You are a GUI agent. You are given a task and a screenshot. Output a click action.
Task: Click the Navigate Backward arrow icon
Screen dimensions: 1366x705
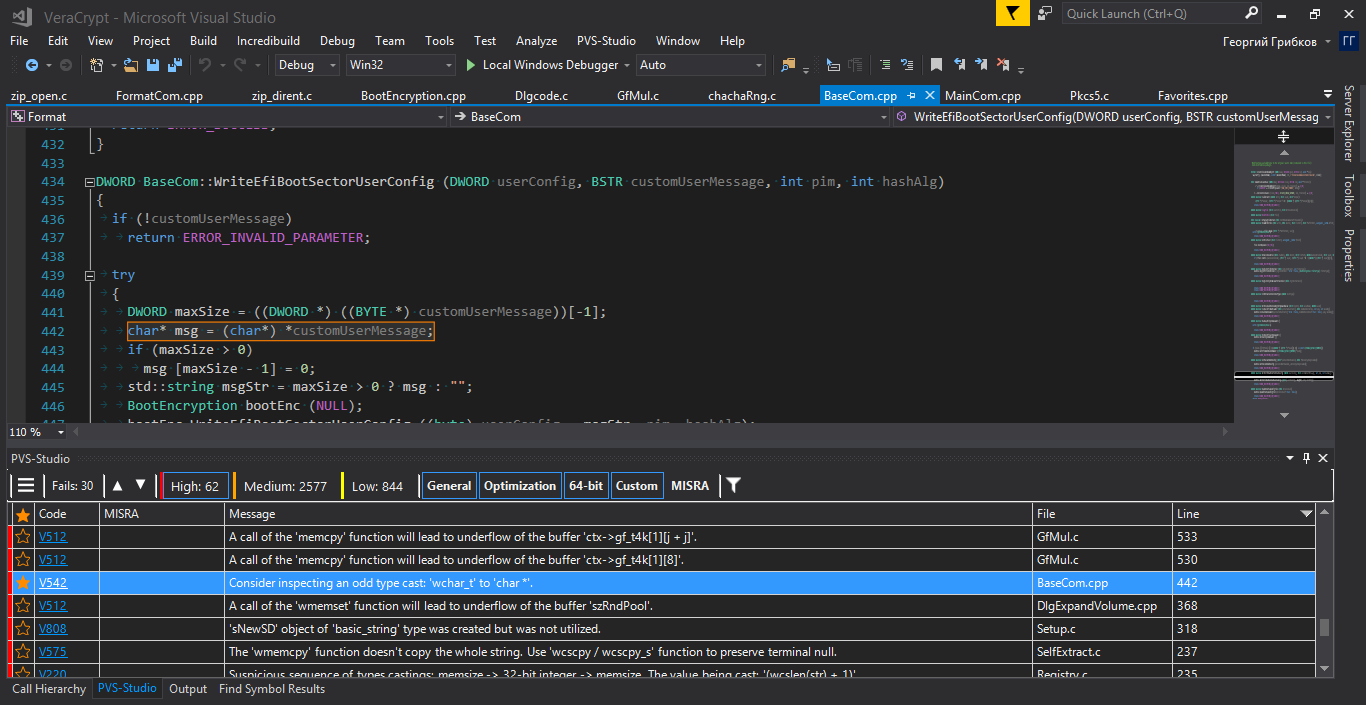click(32, 65)
